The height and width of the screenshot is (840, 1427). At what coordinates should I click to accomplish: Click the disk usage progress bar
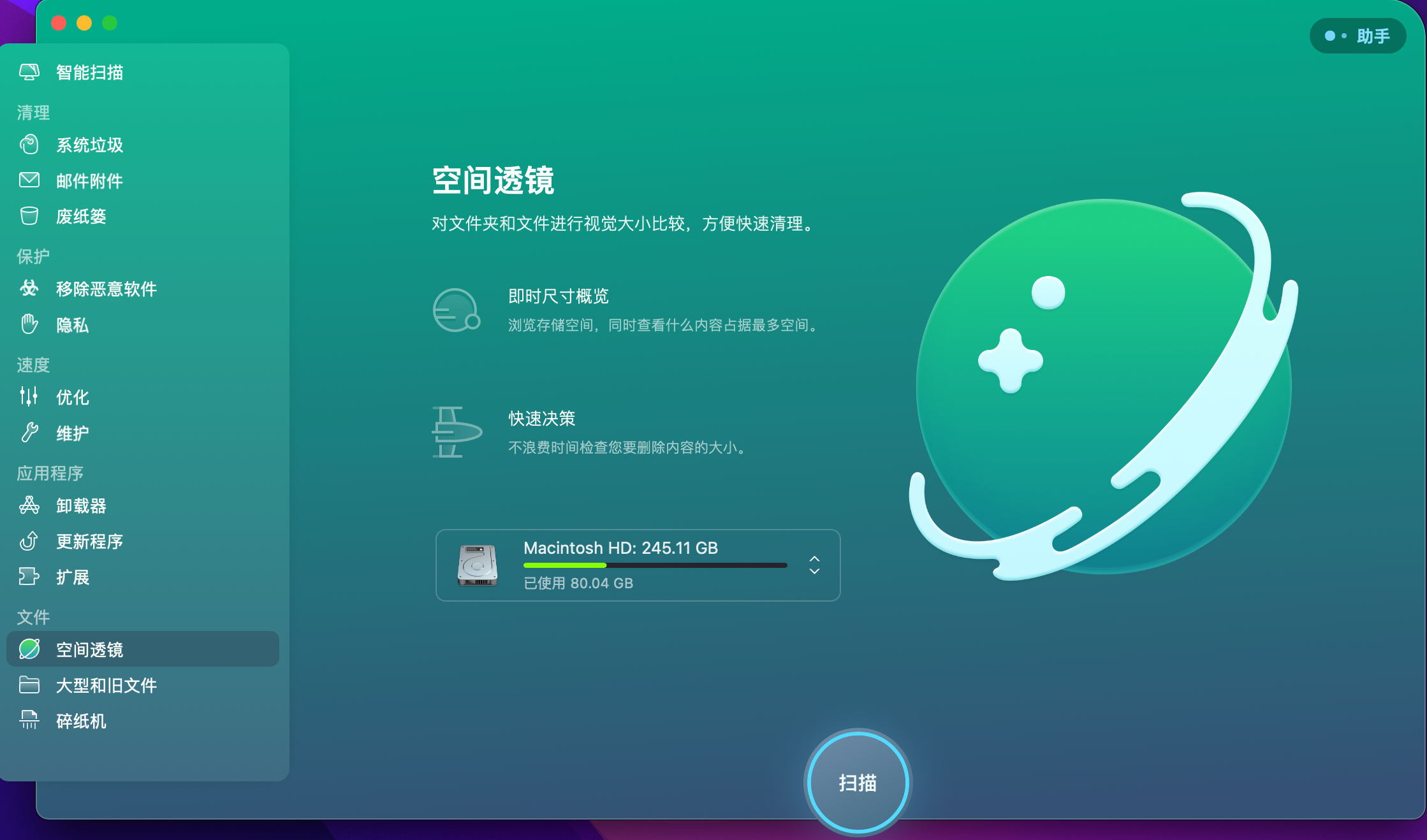tap(655, 565)
